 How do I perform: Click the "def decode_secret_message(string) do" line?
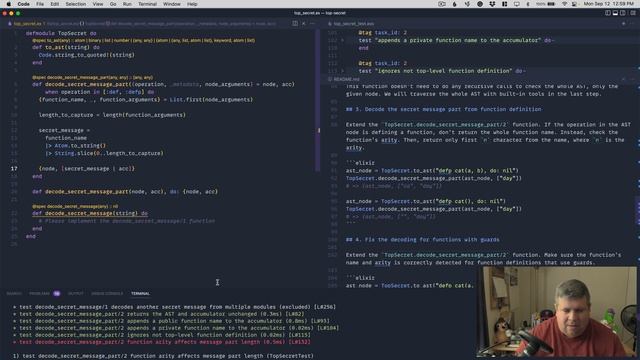(90, 213)
